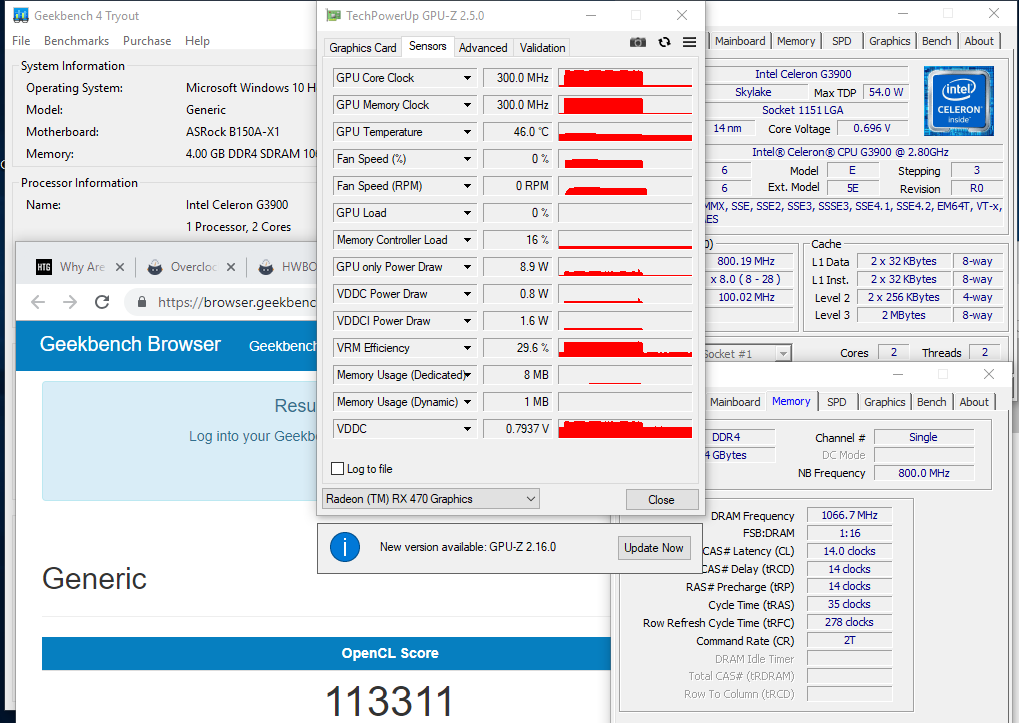This screenshot has width=1019, height=723.
Task: Open Mainboard tab in lower CPU-Z window
Action: click(735, 402)
